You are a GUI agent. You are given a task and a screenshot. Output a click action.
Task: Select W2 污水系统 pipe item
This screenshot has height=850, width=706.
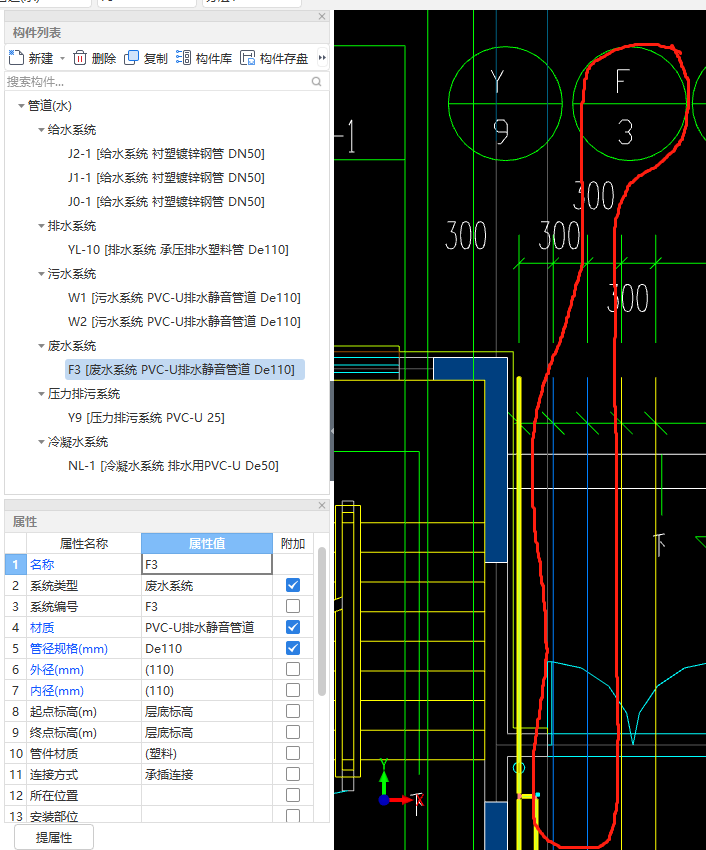184,321
